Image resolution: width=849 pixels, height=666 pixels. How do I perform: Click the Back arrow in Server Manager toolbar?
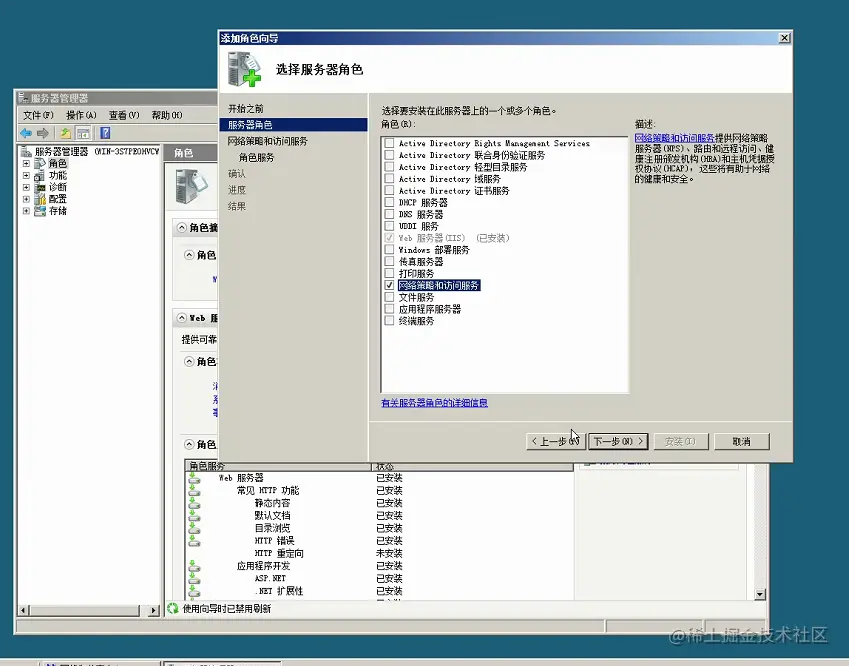(x=25, y=133)
